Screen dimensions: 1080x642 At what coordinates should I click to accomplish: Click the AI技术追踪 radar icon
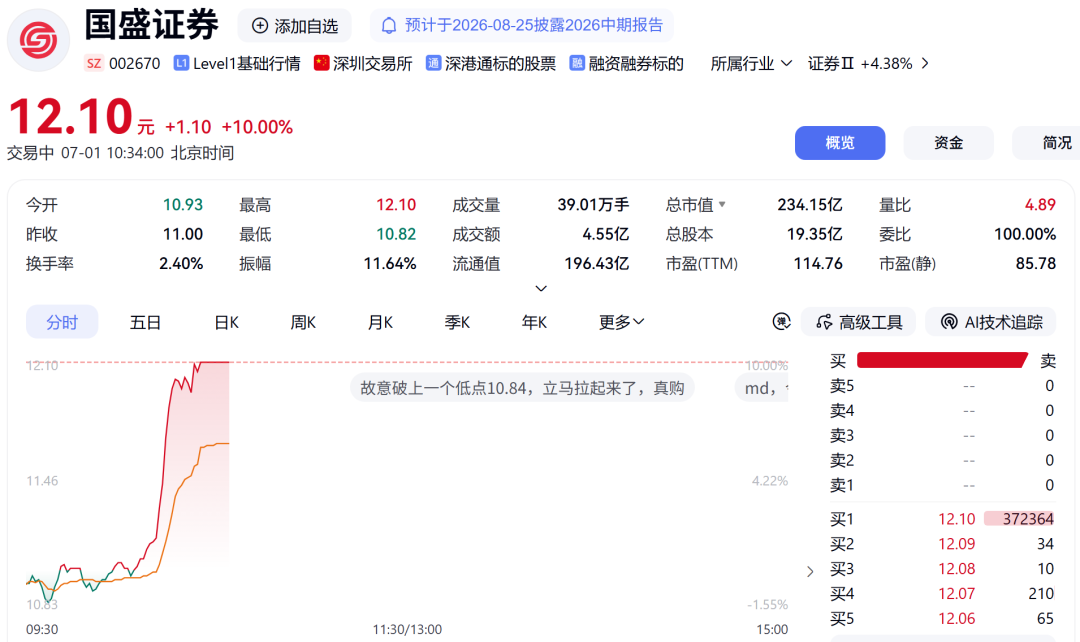pos(948,322)
